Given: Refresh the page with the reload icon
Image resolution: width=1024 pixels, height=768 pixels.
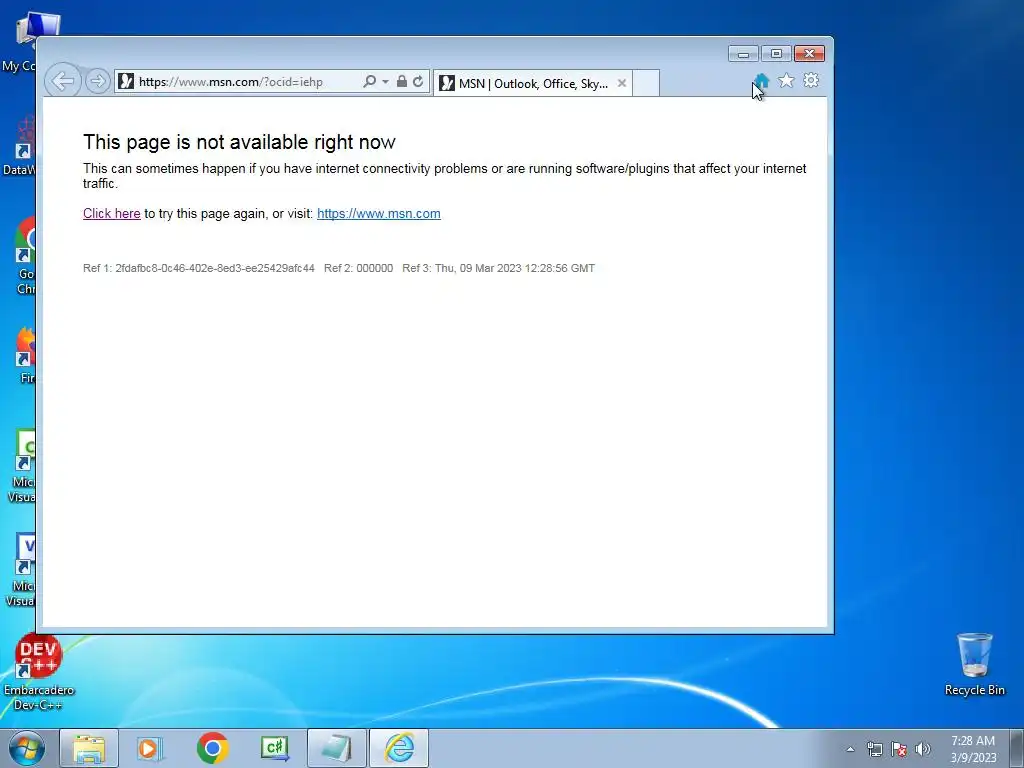Looking at the screenshot, I should 418,82.
